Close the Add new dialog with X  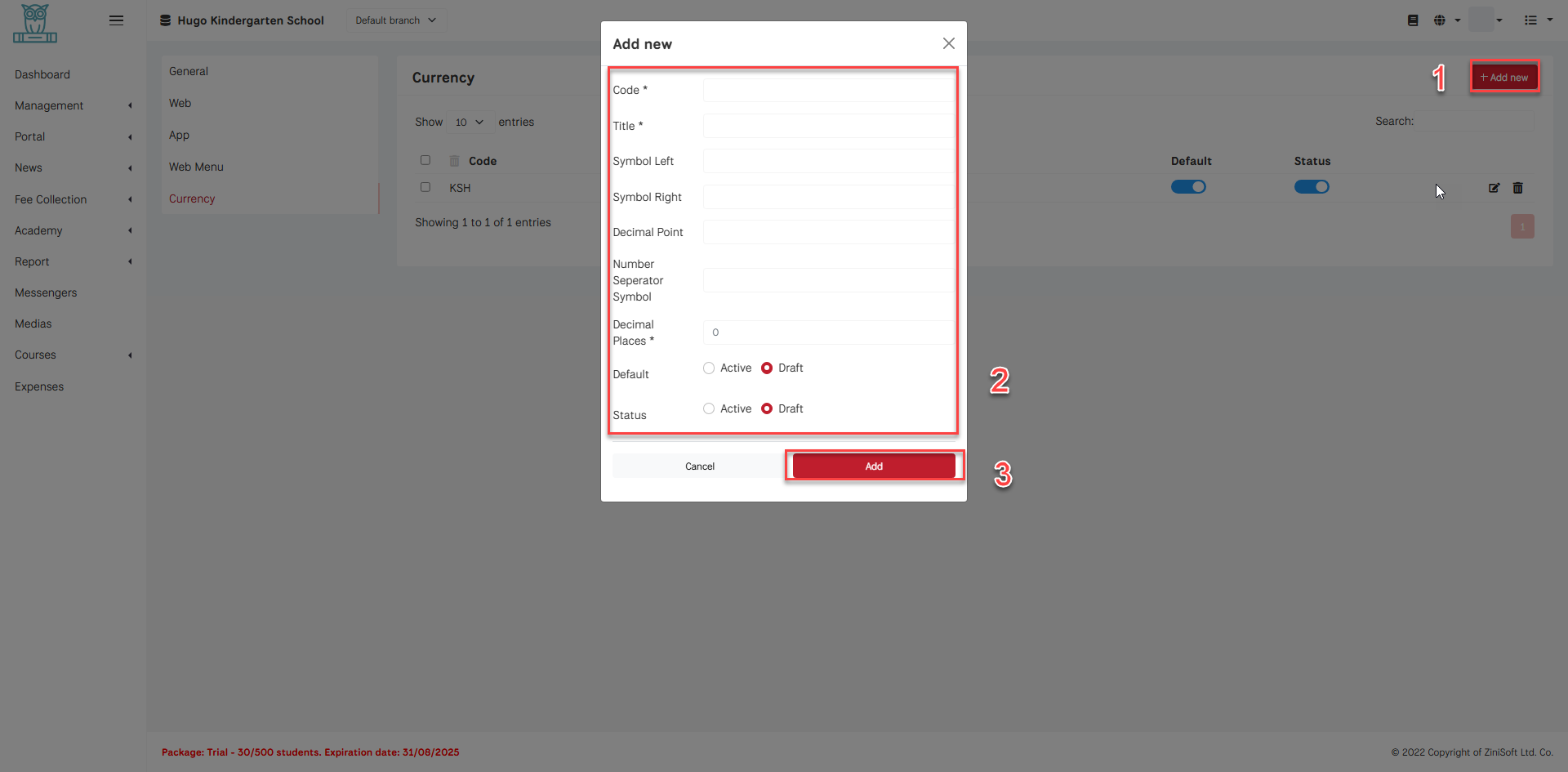pyautogui.click(x=948, y=43)
